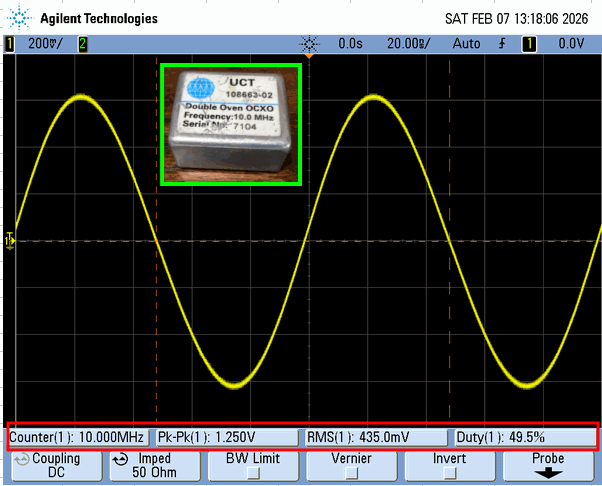Image resolution: width=602 pixels, height=486 pixels.
Task: Click the trigger source 1 badge
Action: coord(528,44)
